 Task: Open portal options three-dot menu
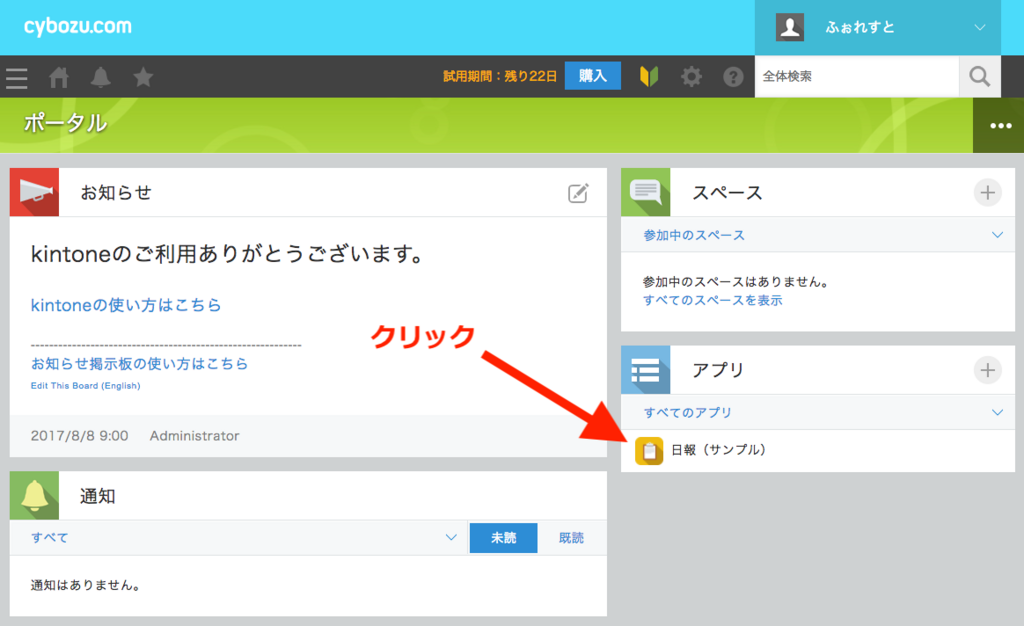pyautogui.click(x=999, y=125)
